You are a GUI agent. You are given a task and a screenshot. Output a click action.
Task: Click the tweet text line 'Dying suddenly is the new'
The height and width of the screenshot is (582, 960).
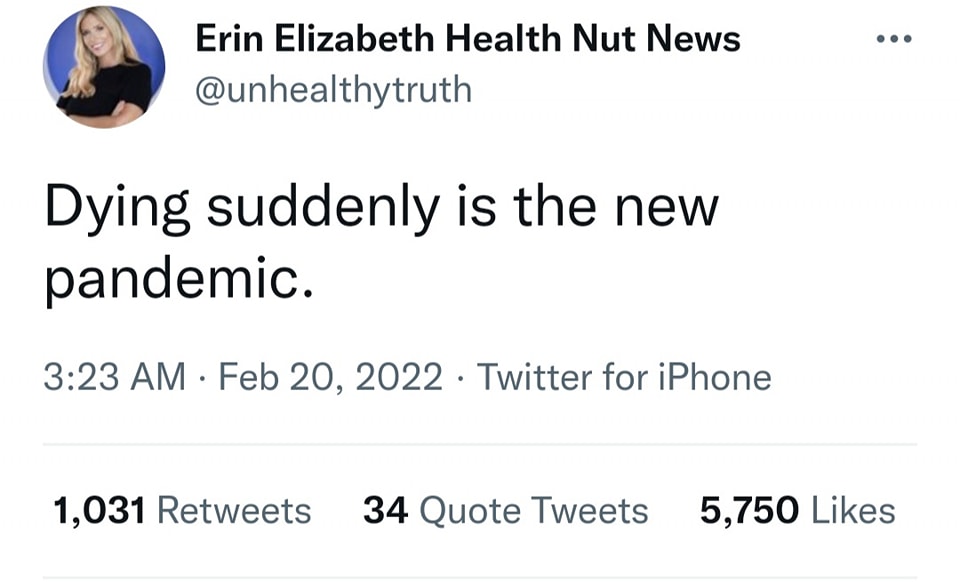pos(381,208)
